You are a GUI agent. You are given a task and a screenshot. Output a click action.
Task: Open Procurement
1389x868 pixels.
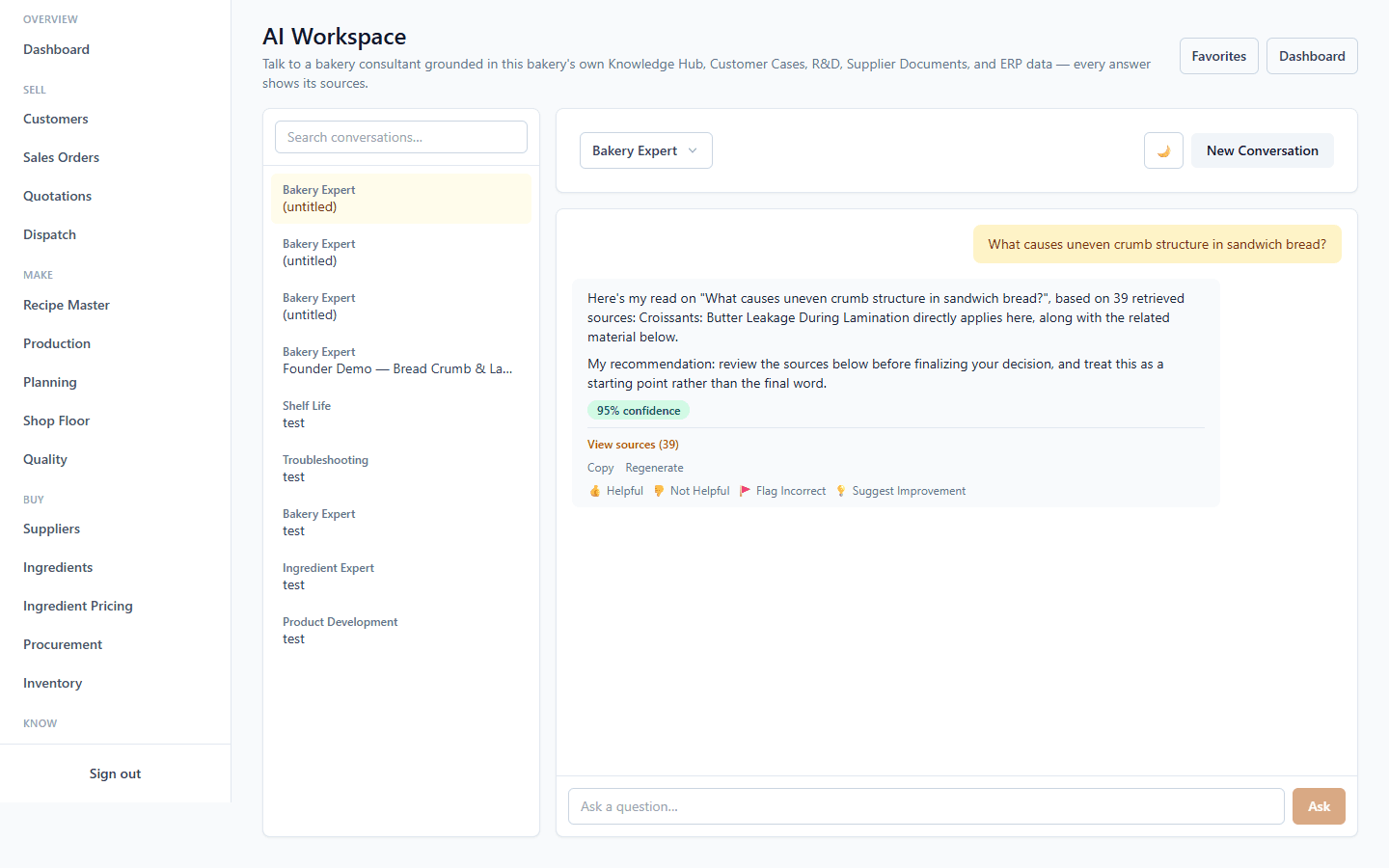[63, 644]
